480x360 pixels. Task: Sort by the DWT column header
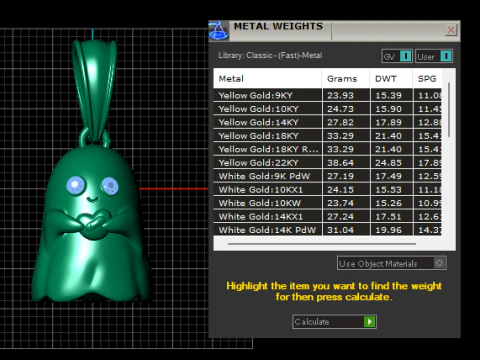391,79
